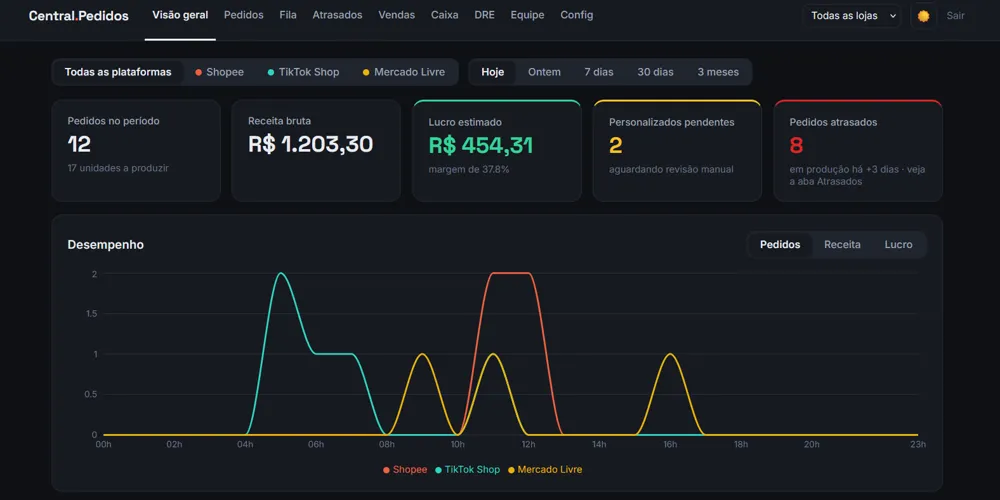Toggle the sun theme icon

[x=923, y=16]
